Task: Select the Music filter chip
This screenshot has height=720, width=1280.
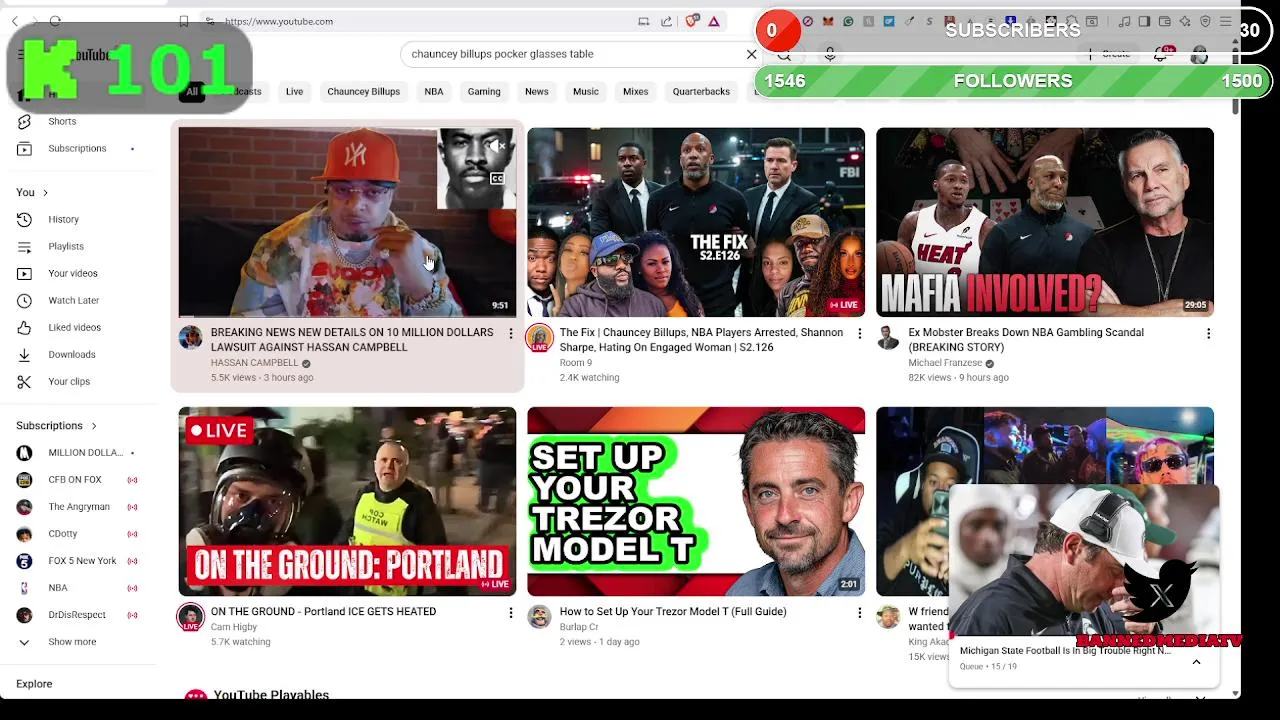Action: pyautogui.click(x=586, y=92)
